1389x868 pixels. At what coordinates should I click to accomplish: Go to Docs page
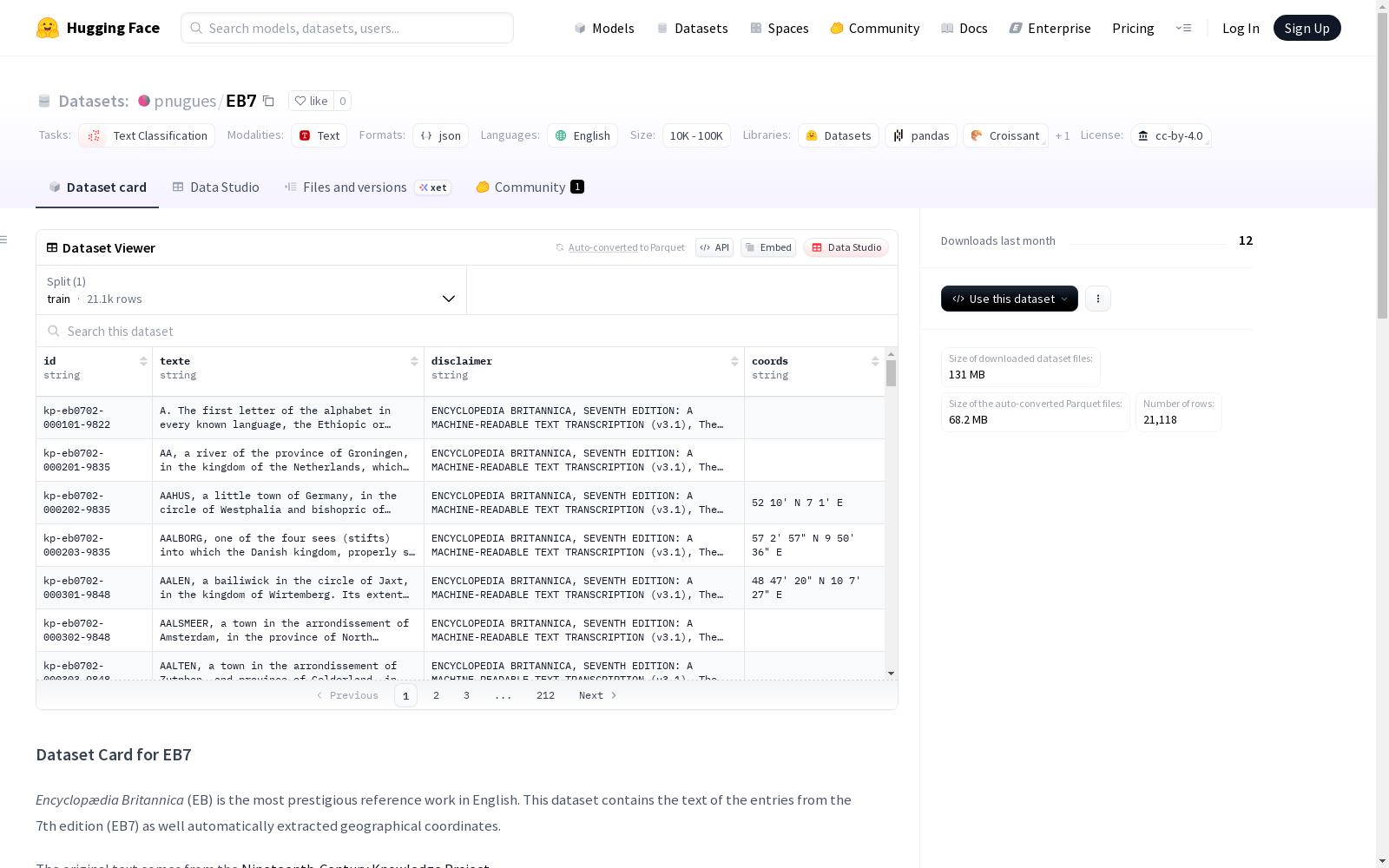click(x=964, y=28)
